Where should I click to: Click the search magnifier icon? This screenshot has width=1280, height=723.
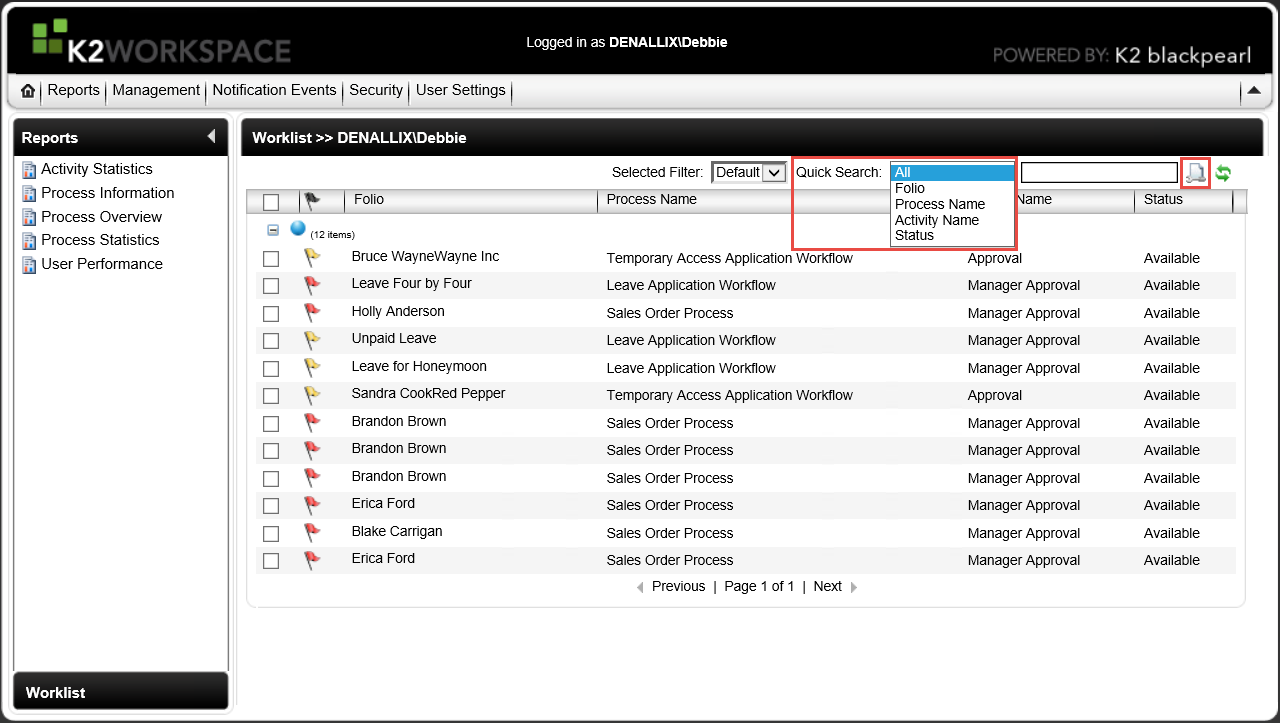coord(1196,172)
